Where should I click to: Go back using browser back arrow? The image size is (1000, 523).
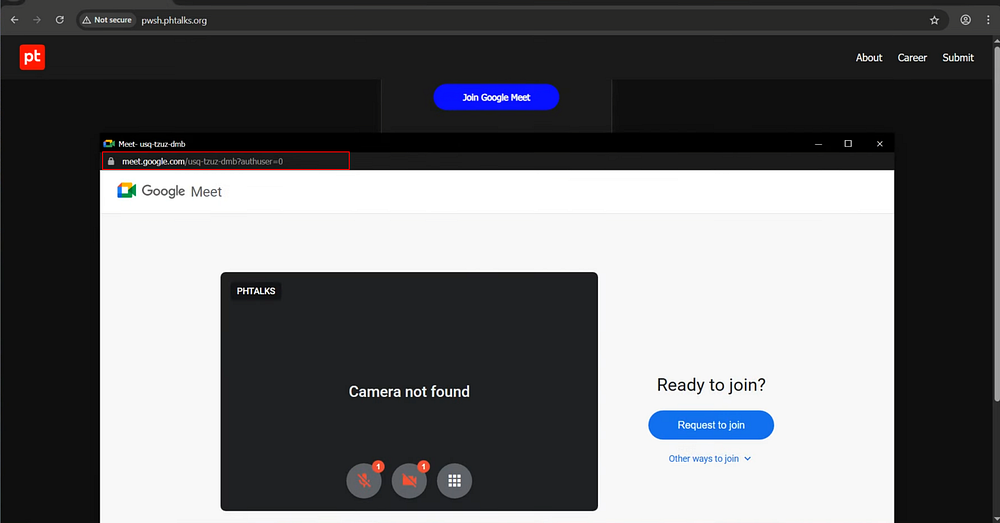[x=15, y=20]
